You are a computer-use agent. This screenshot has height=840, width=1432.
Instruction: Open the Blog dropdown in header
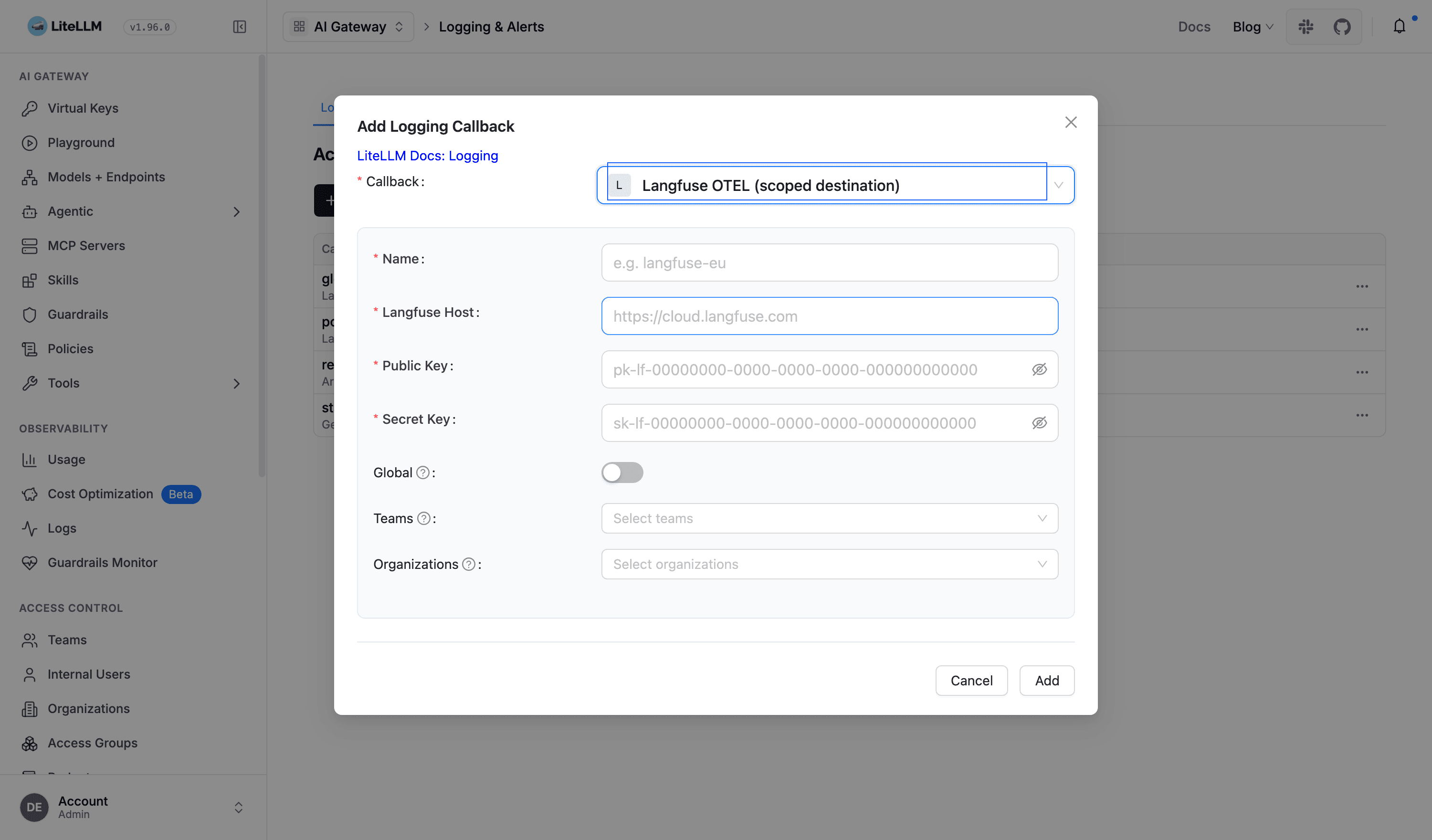pos(1253,27)
